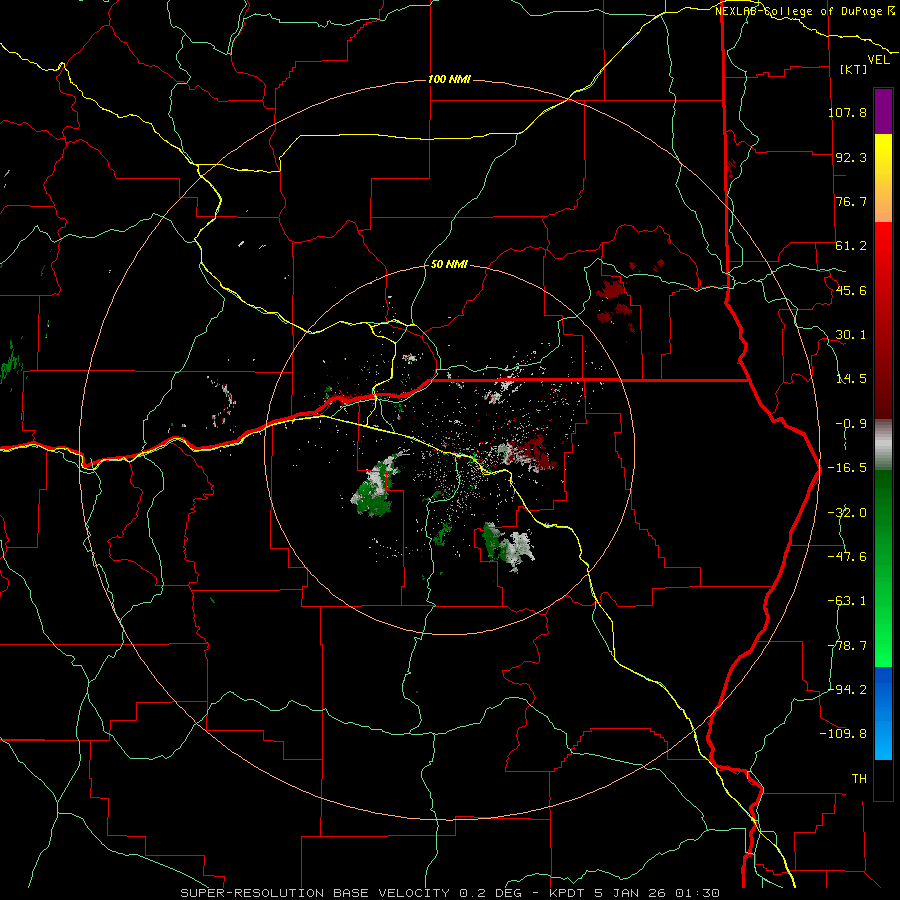The image size is (900, 900).
Task: Click the 100 NMI range ring label
Action: coord(449,79)
